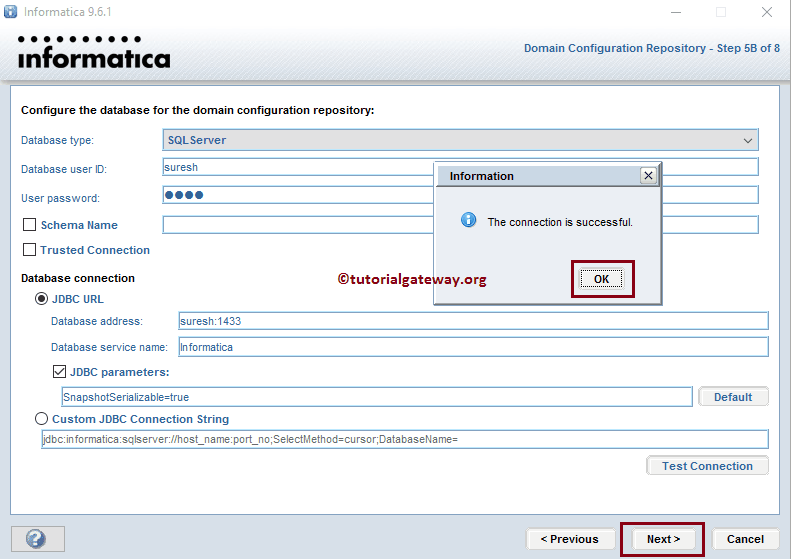This screenshot has height=559, width=791.
Task: Uncheck the JDBC parameters checkbox
Action: [59, 372]
